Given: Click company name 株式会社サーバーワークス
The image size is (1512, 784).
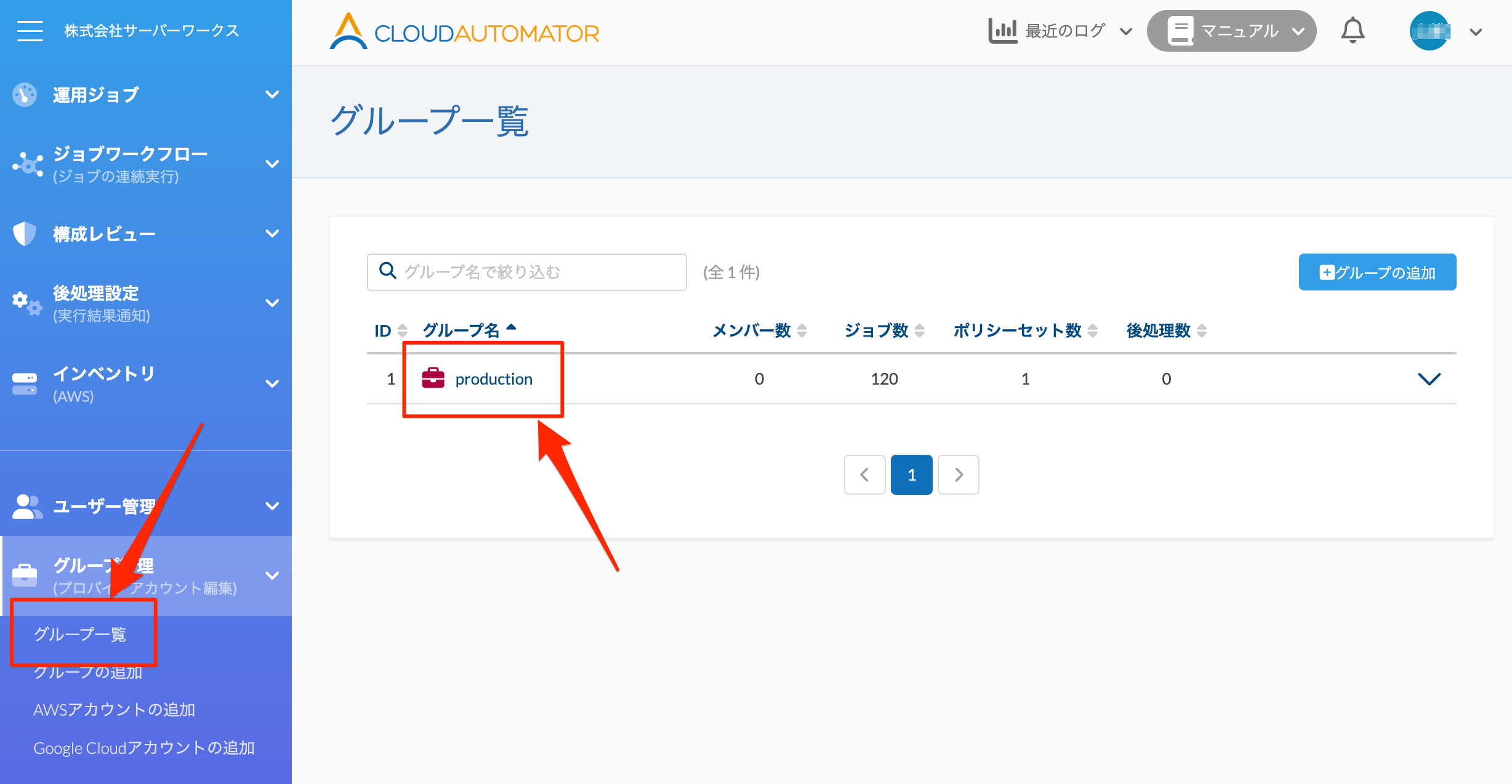Looking at the screenshot, I should [x=151, y=31].
